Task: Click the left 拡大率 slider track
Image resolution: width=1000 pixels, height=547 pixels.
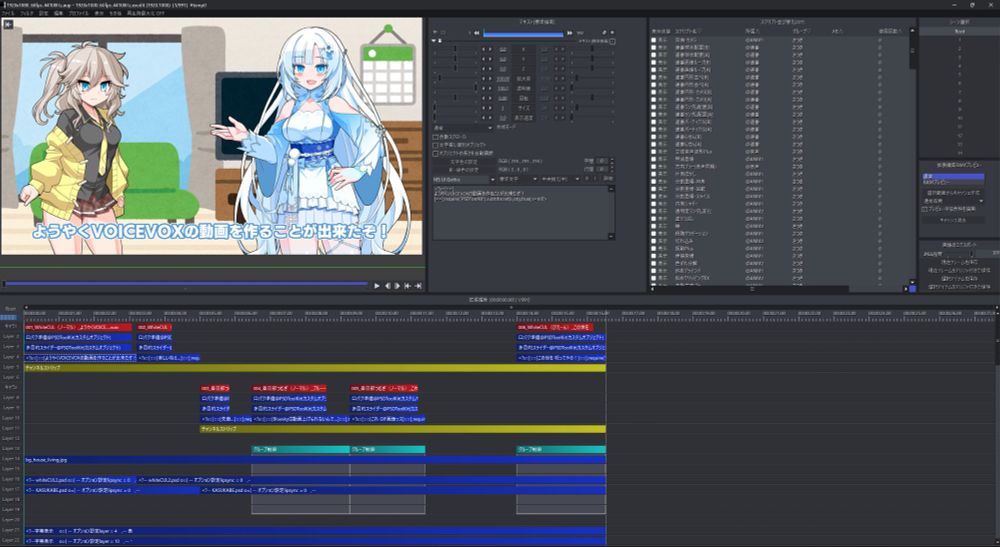Action: [x=455, y=78]
